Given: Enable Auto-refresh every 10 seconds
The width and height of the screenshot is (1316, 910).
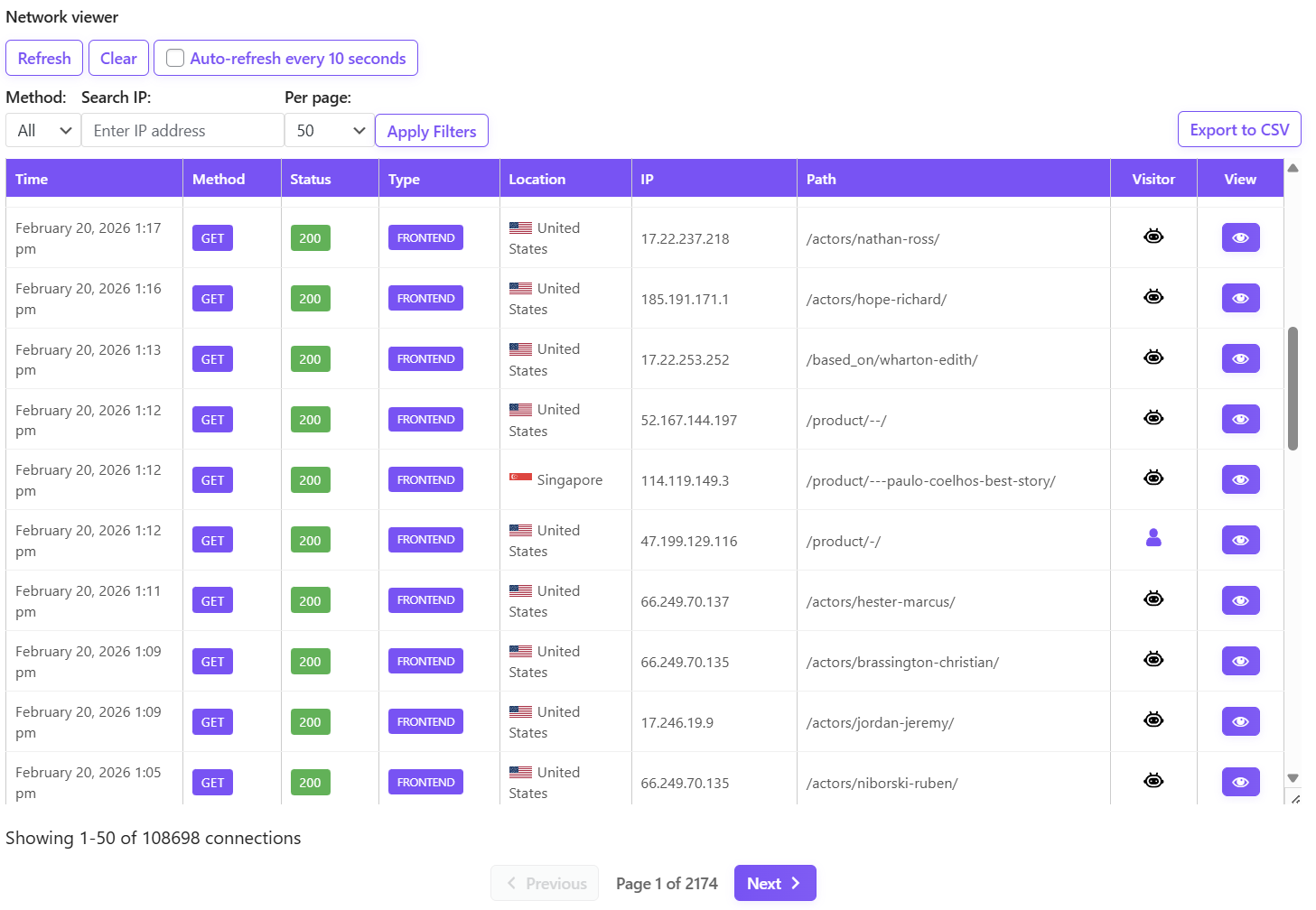Looking at the screenshot, I should click(x=174, y=57).
